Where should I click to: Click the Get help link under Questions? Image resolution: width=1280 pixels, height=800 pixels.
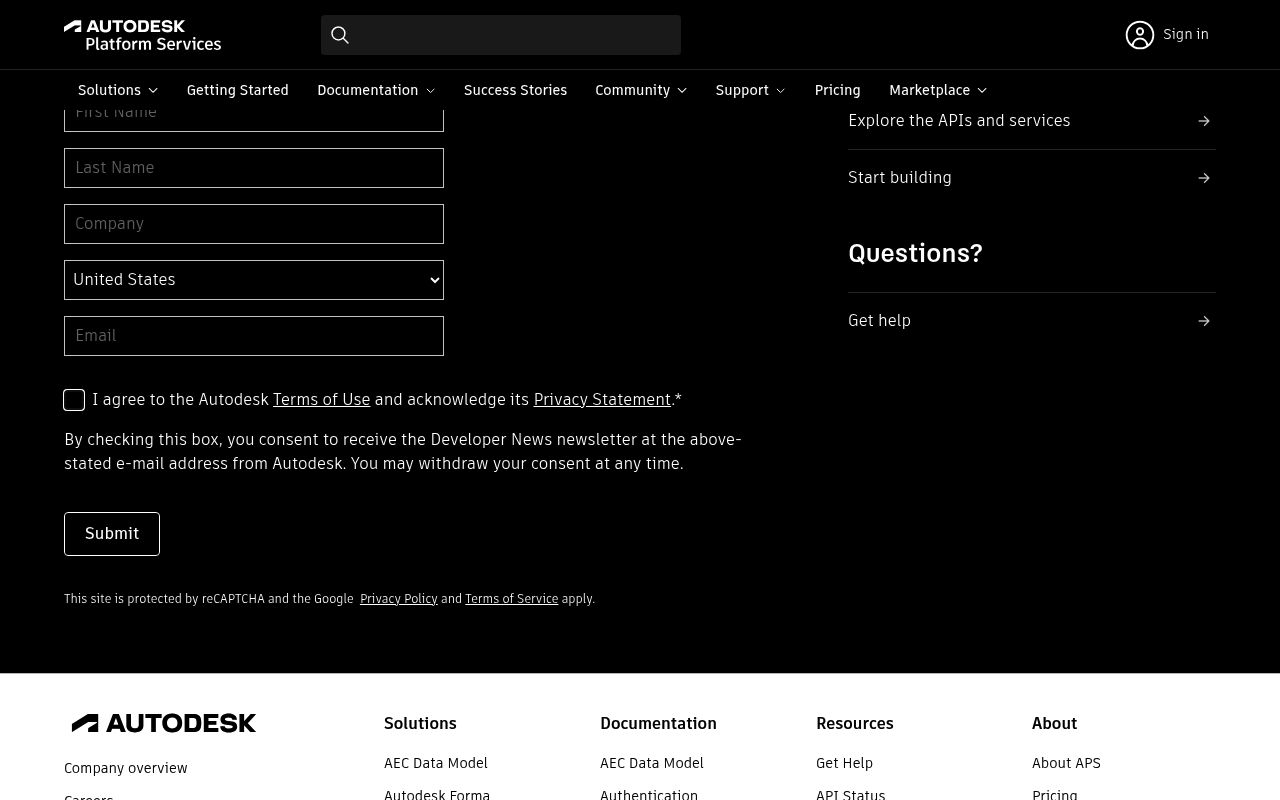879,321
